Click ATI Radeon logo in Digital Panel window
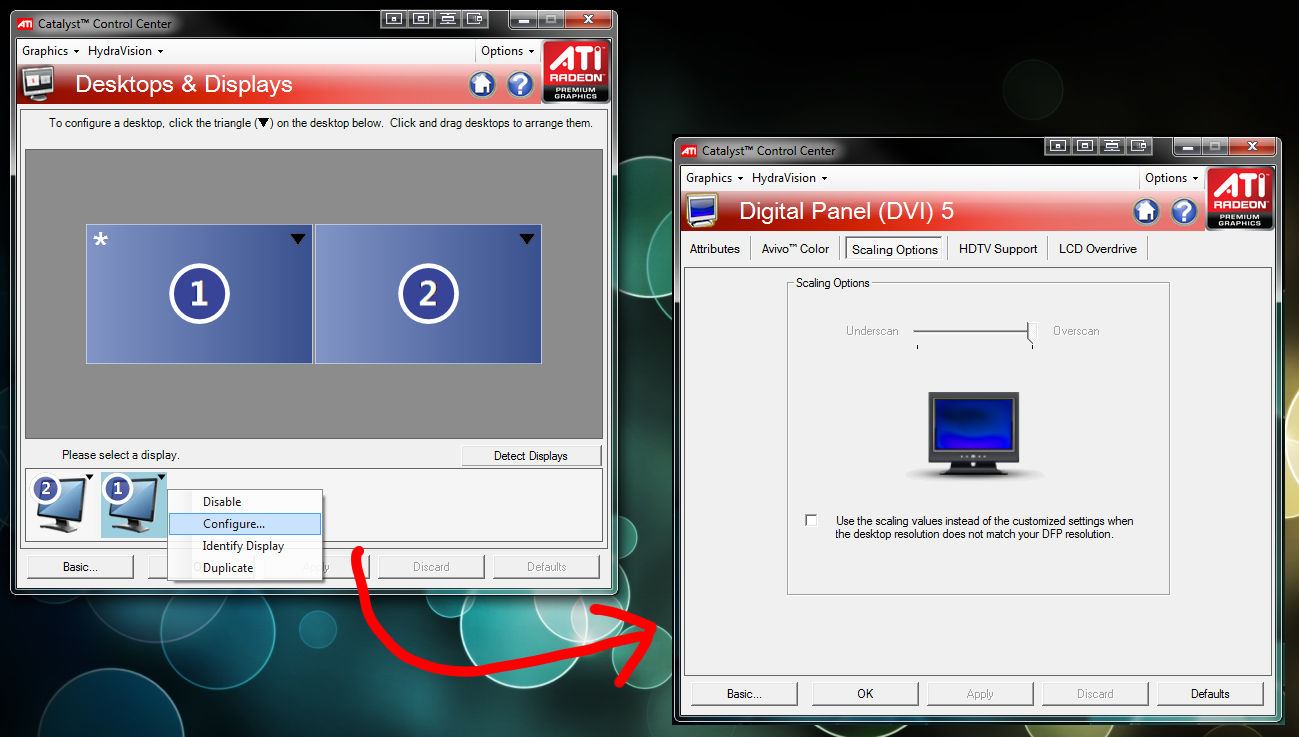1299x737 pixels. point(1240,198)
